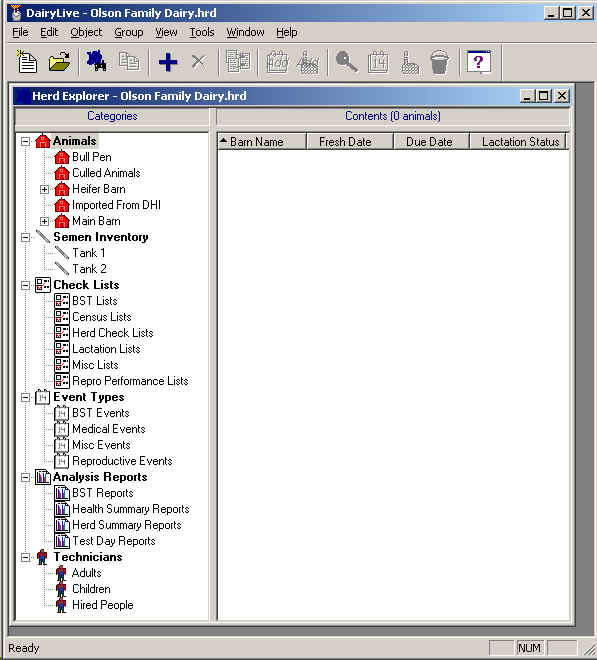
Task: Click the question mark help icon
Action: 479,62
